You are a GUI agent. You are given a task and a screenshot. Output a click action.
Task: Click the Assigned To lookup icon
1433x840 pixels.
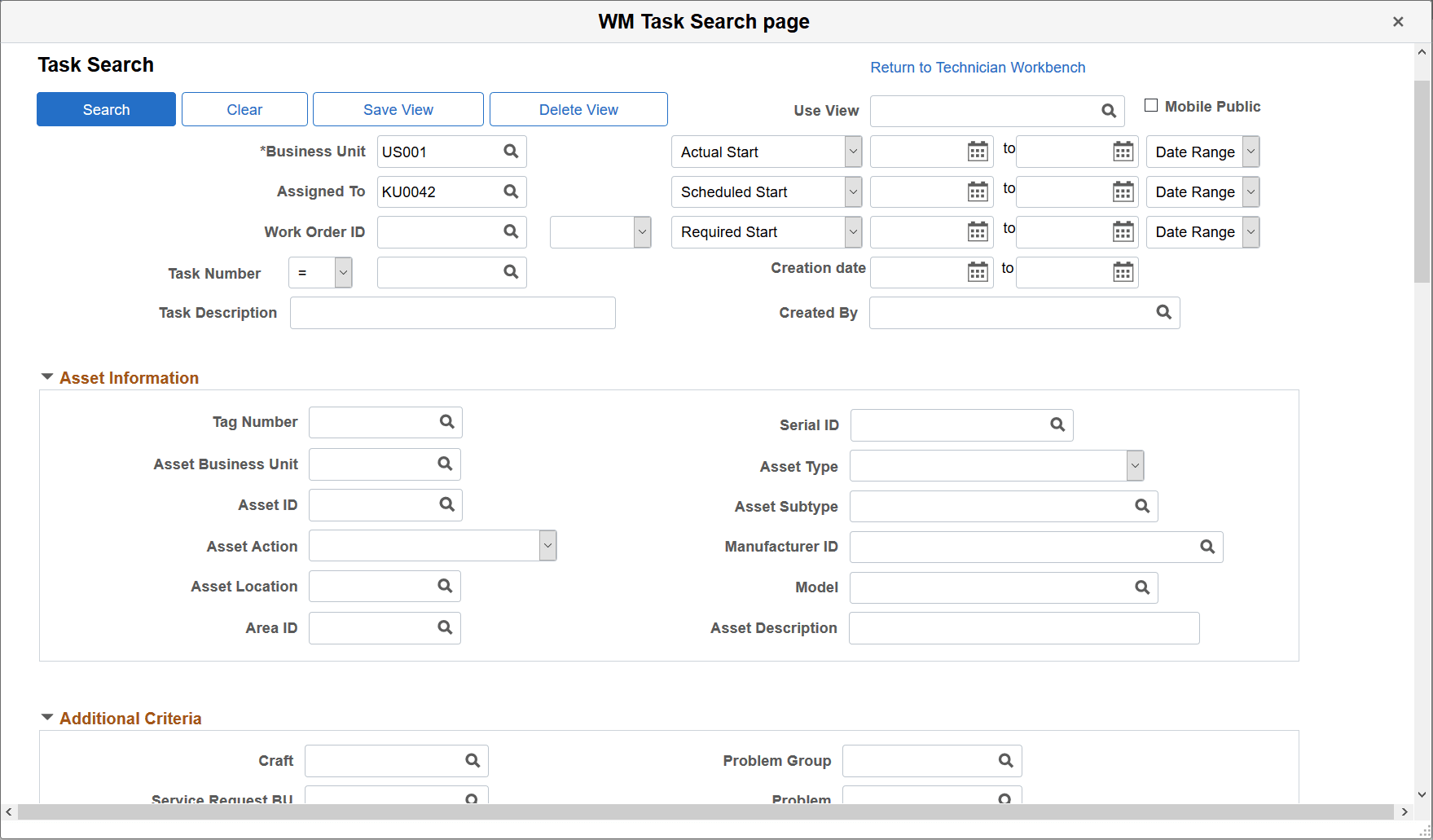[x=511, y=191]
